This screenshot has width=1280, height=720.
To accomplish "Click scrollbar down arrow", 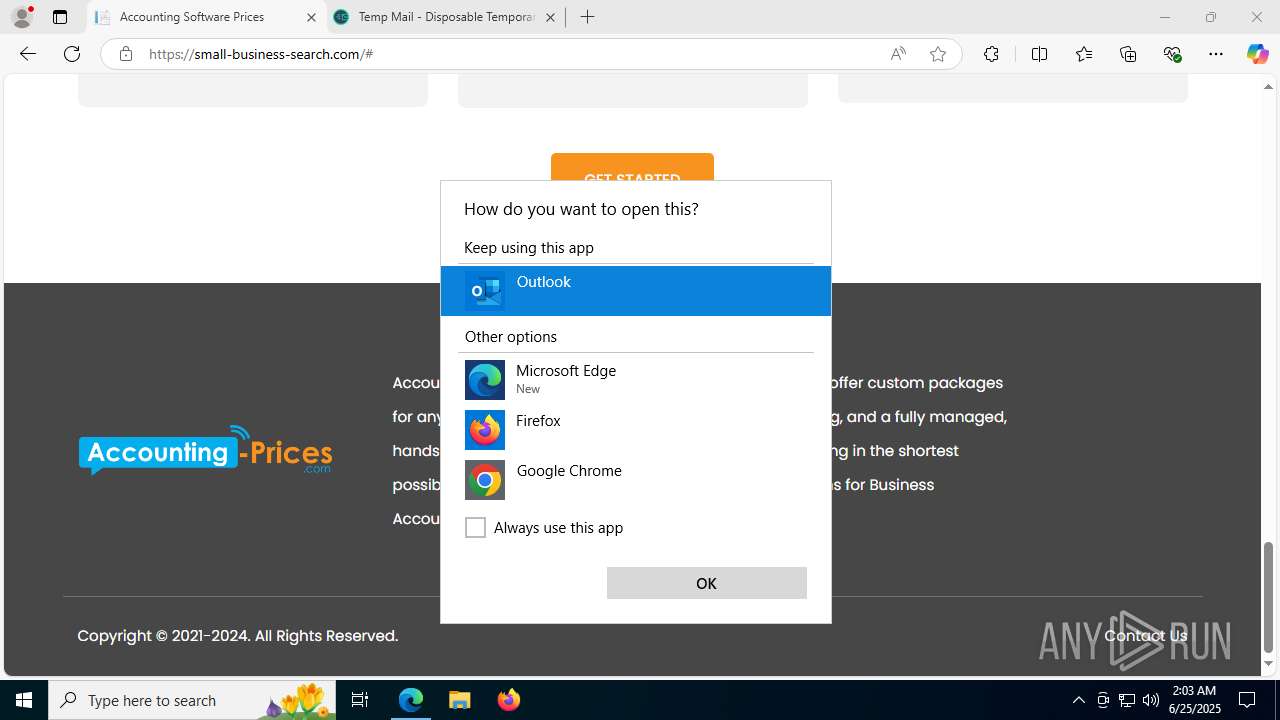I will (x=1269, y=664).
